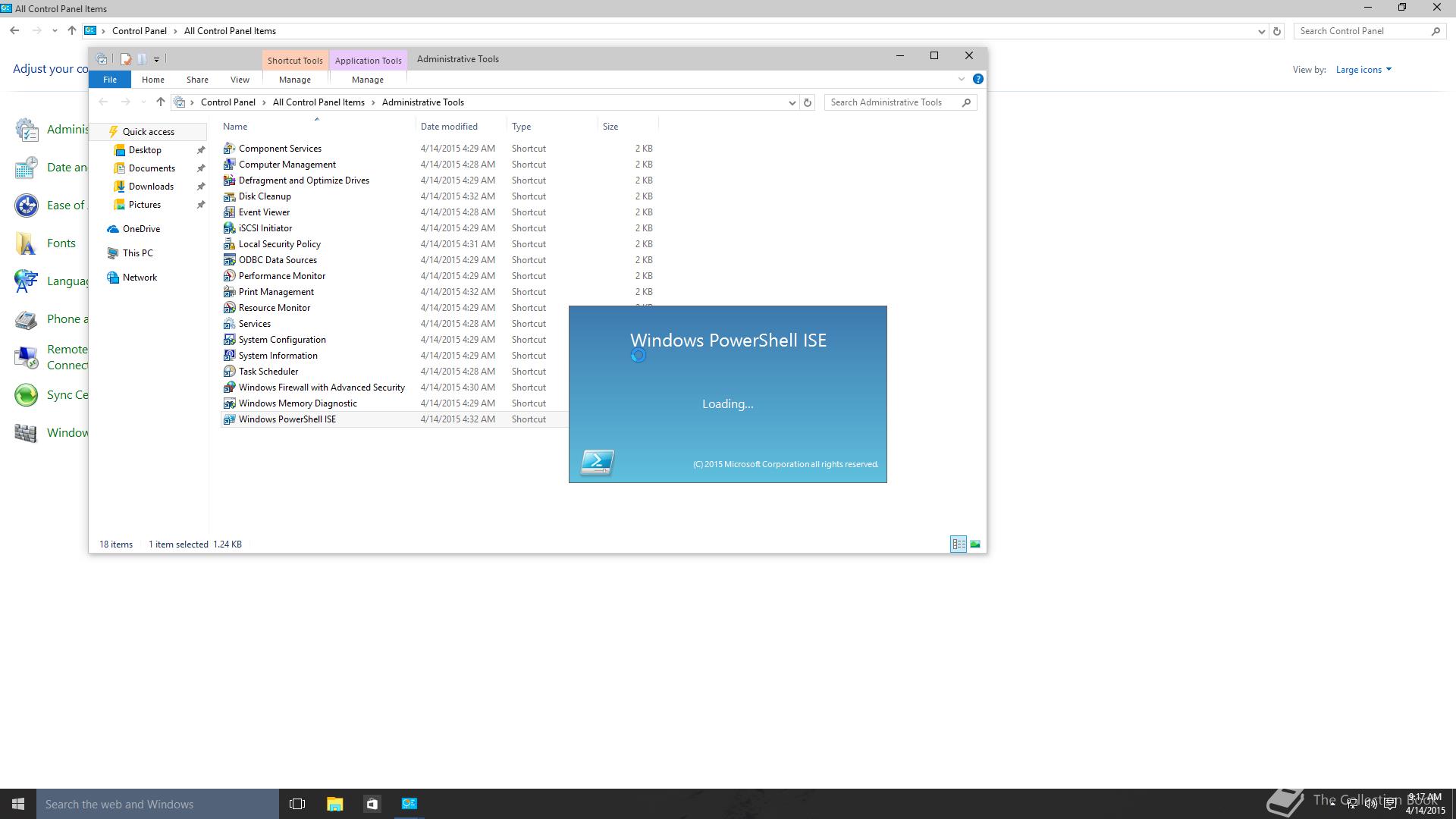Select the Windows PowerShell ISE shortcut icon
Image resolution: width=1456 pixels, height=819 pixels.
tap(229, 419)
